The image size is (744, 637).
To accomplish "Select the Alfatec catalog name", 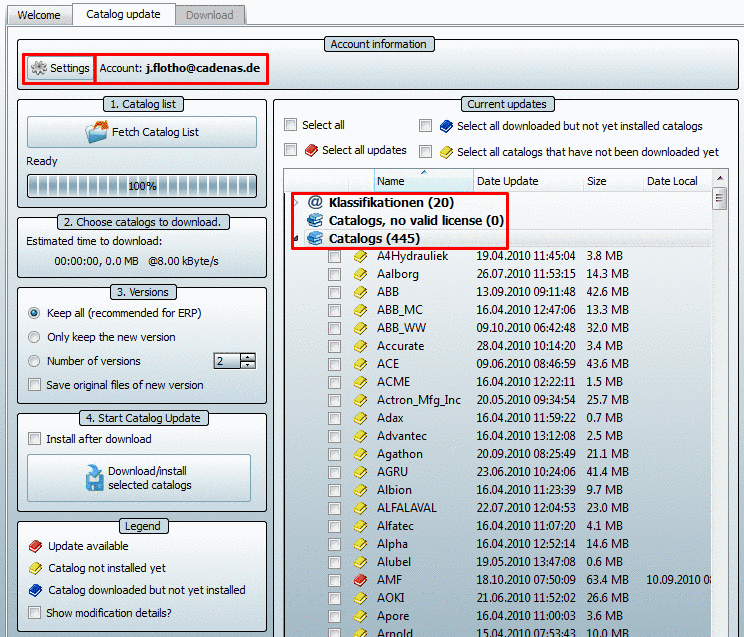I will [395, 526].
